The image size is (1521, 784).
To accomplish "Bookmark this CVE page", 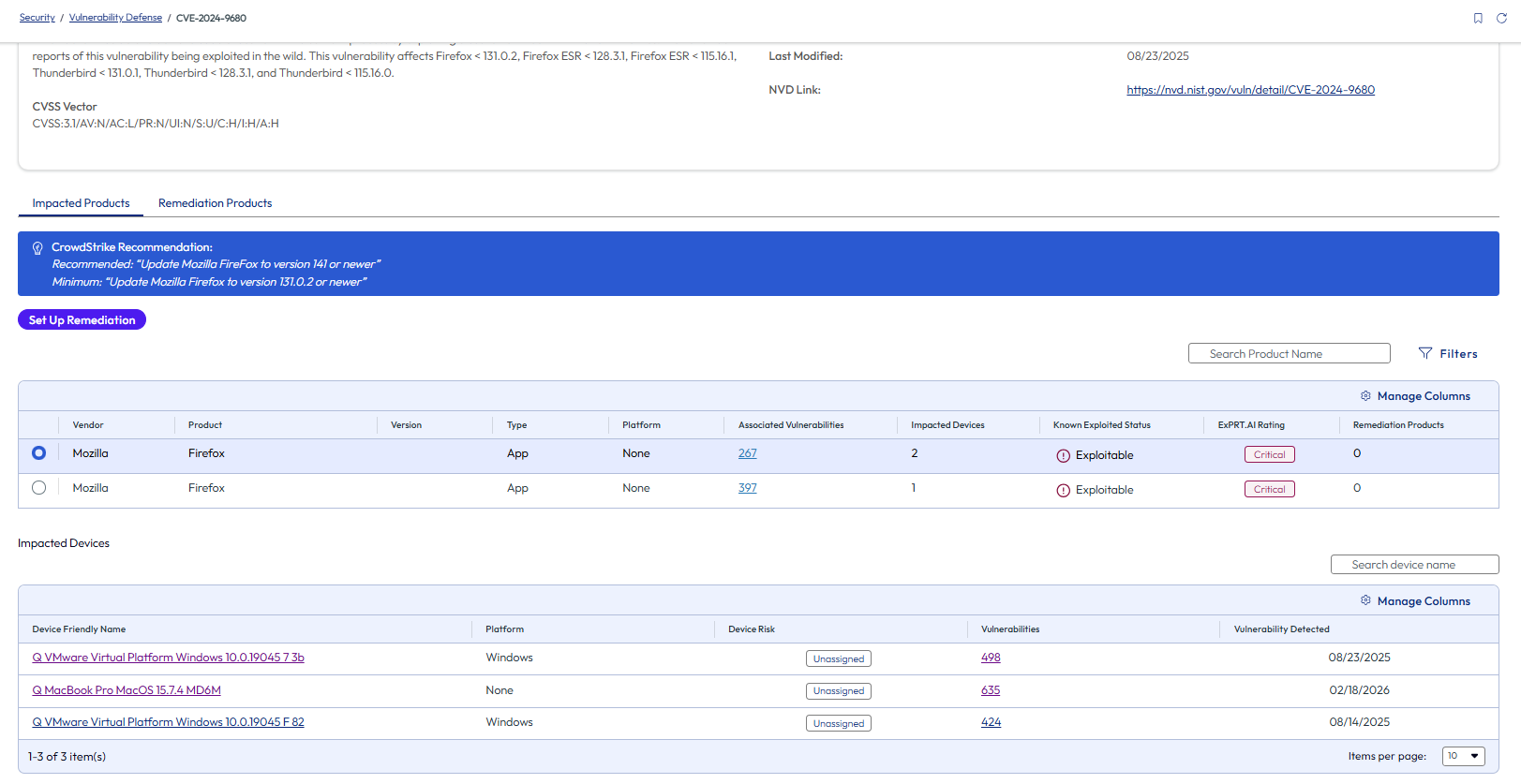I will (1478, 18).
